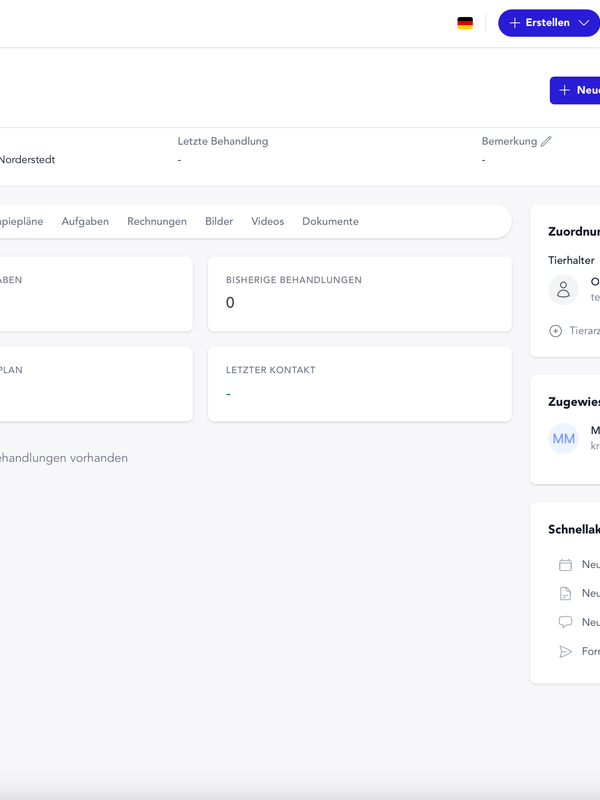Click the paper plane send icon
The width and height of the screenshot is (600, 800).
(565, 652)
